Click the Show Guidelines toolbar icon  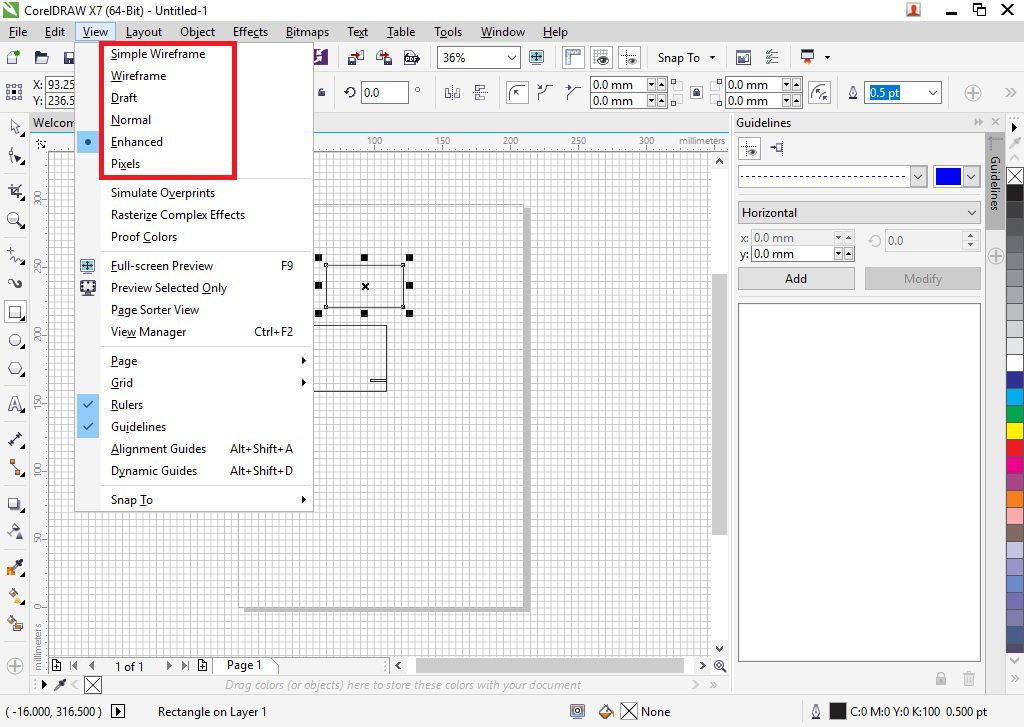(630, 57)
